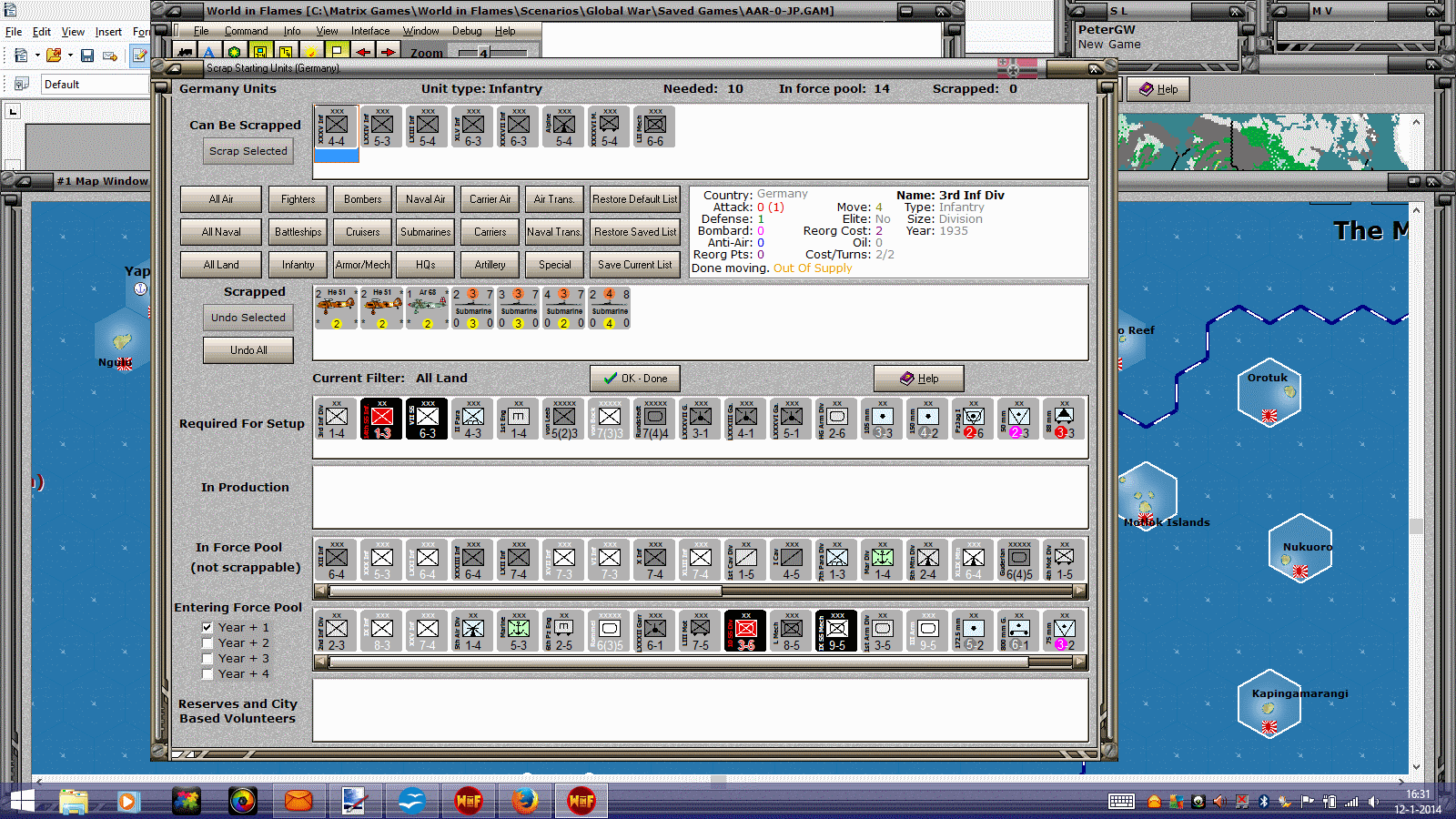
Task: Select the black 9-5 SS Mech unit counter
Action: point(836,631)
